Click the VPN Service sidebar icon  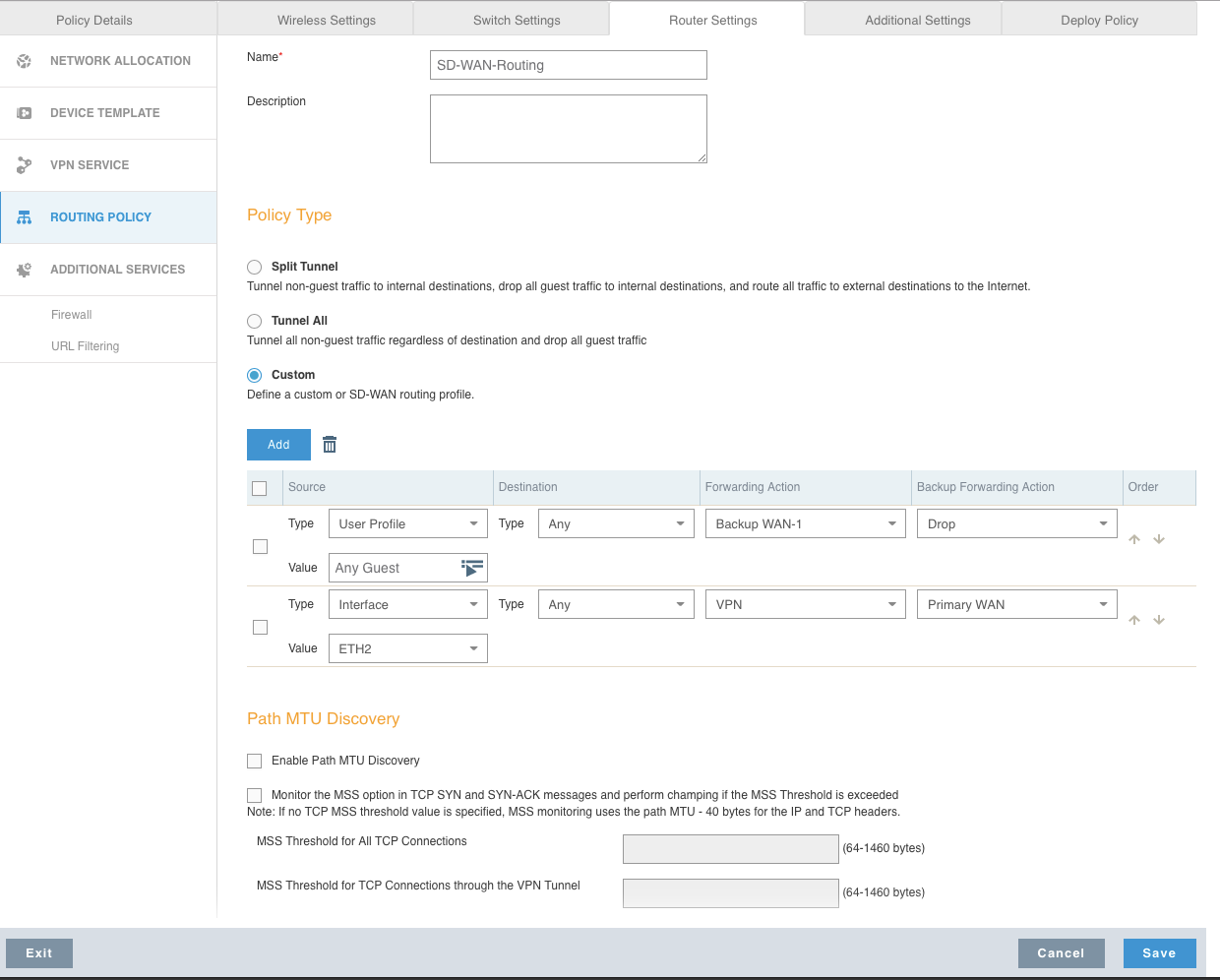coord(25,165)
